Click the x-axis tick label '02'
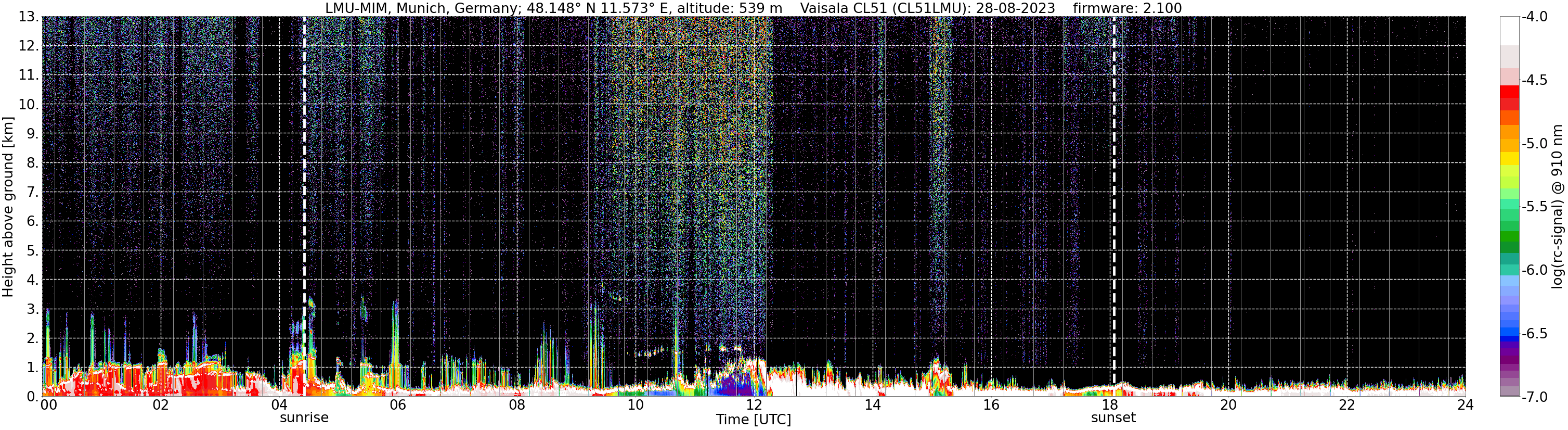 [161, 406]
